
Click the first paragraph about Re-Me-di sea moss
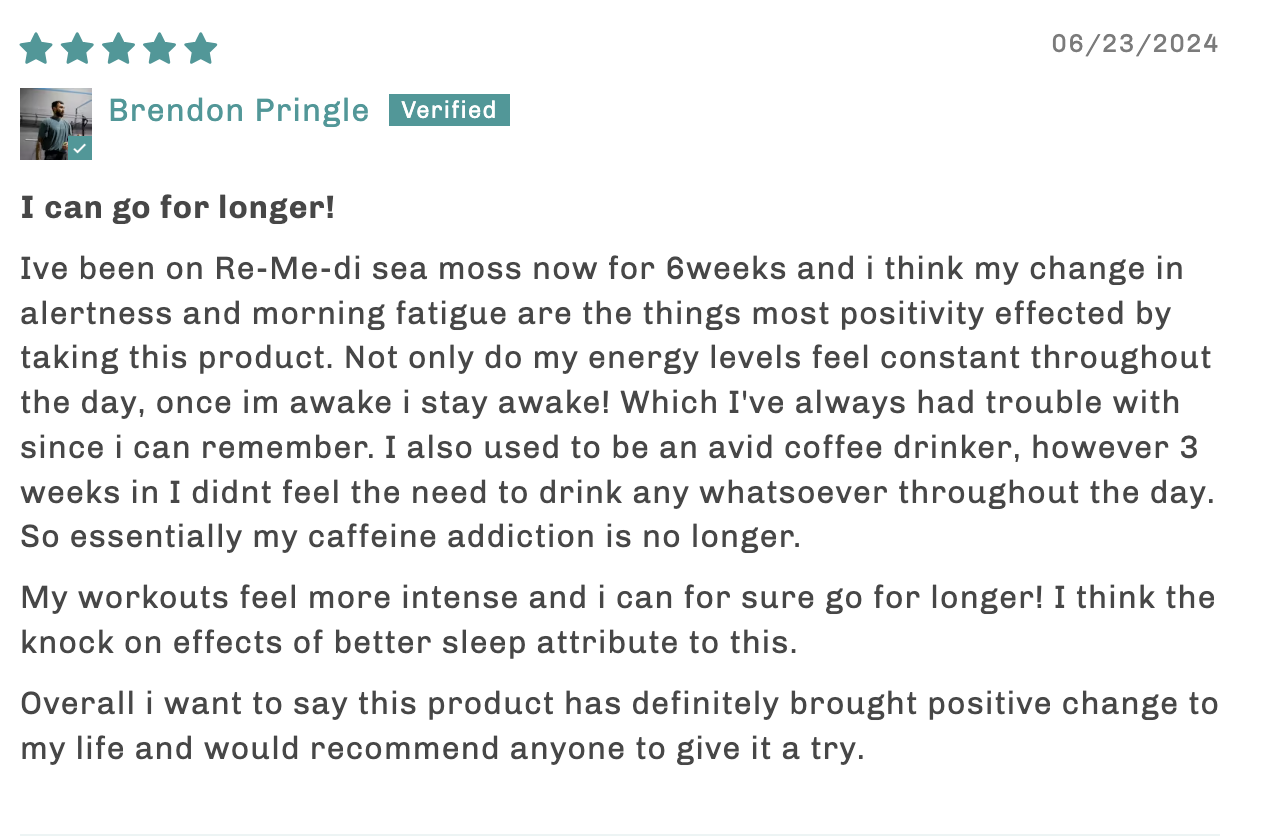(618, 403)
